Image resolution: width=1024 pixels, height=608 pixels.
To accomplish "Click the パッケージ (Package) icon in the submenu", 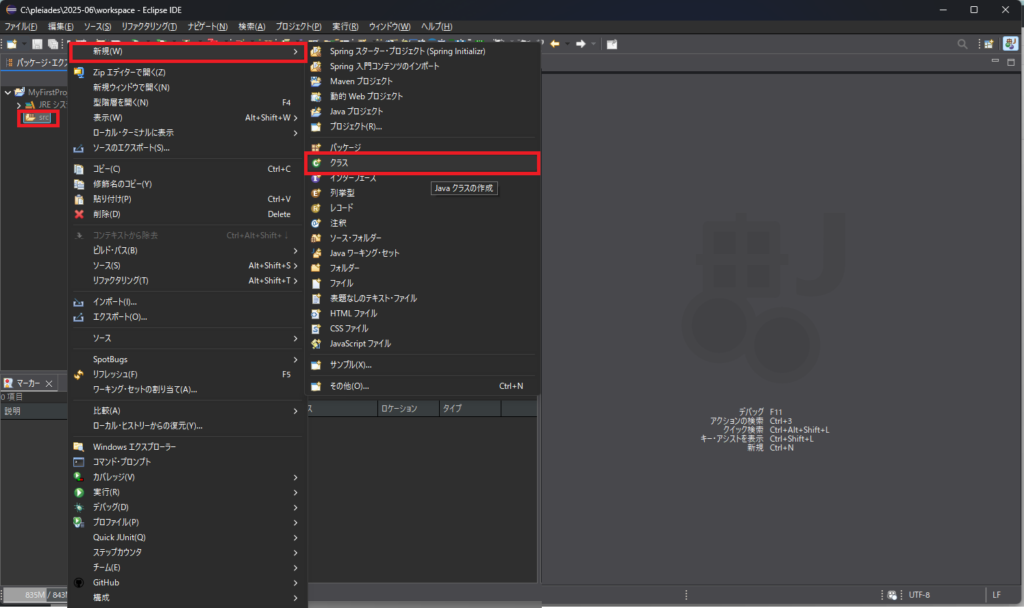I will pyautogui.click(x=316, y=147).
